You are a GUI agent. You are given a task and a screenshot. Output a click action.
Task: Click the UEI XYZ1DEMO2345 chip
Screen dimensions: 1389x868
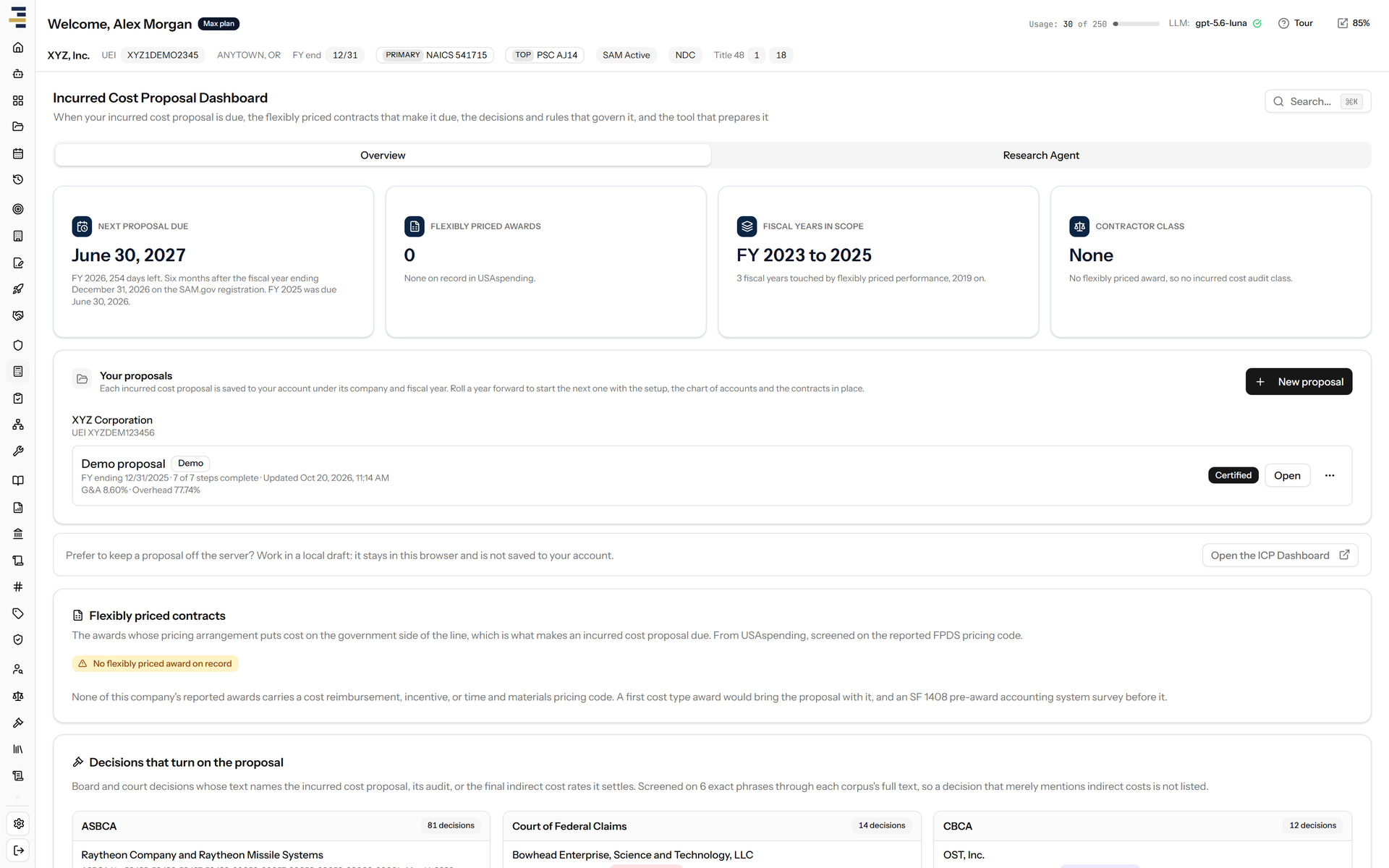162,55
